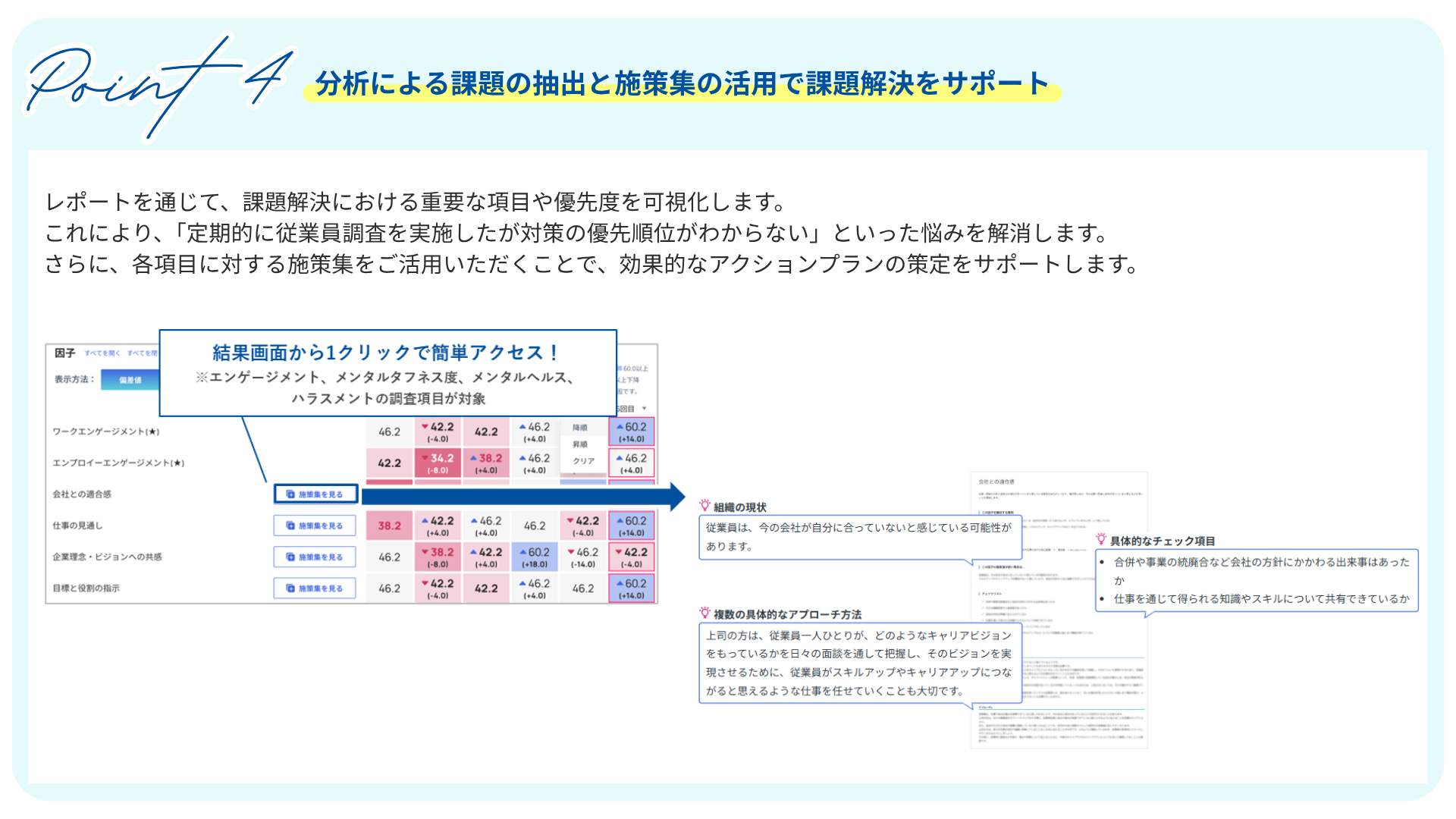Choose クリア in the sort menu

pos(583,461)
